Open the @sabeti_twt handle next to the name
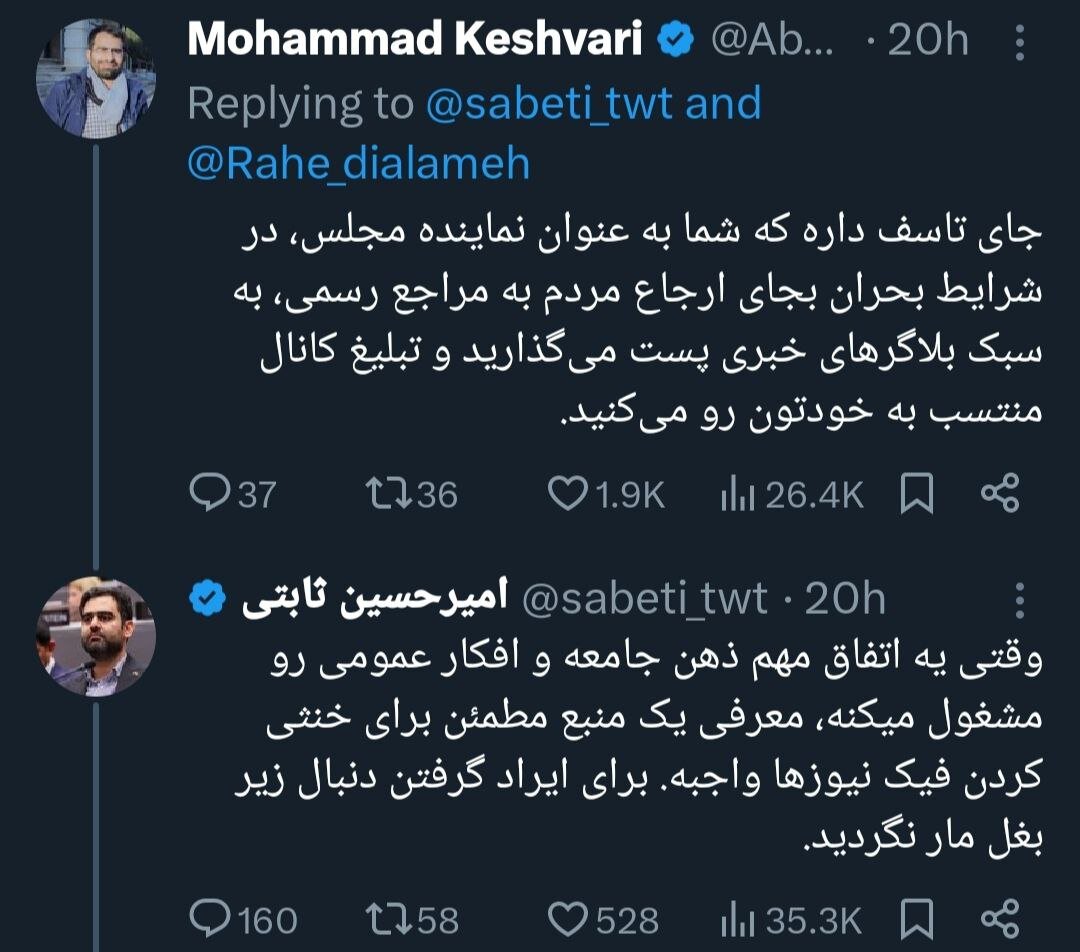Viewport: 1080px width, 952px height. (646, 599)
